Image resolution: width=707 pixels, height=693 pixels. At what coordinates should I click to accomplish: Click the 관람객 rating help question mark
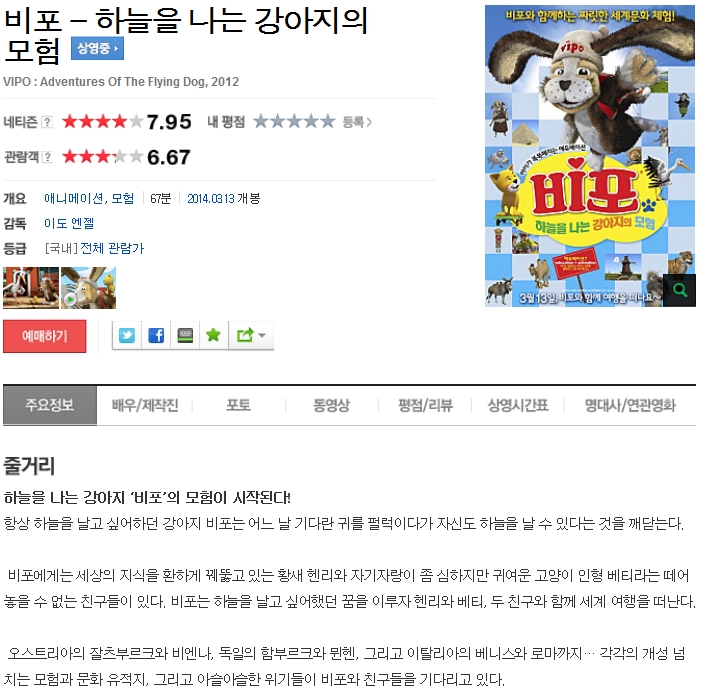tap(47, 157)
